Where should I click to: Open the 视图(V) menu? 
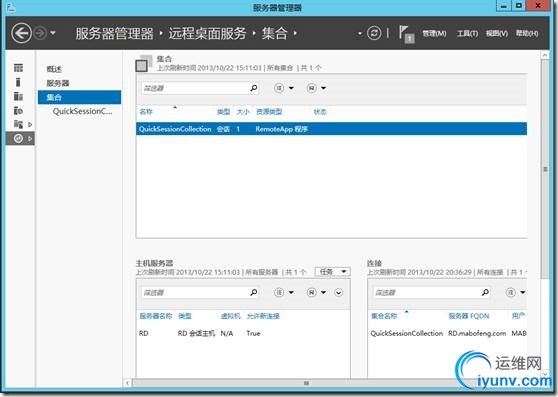pos(497,33)
